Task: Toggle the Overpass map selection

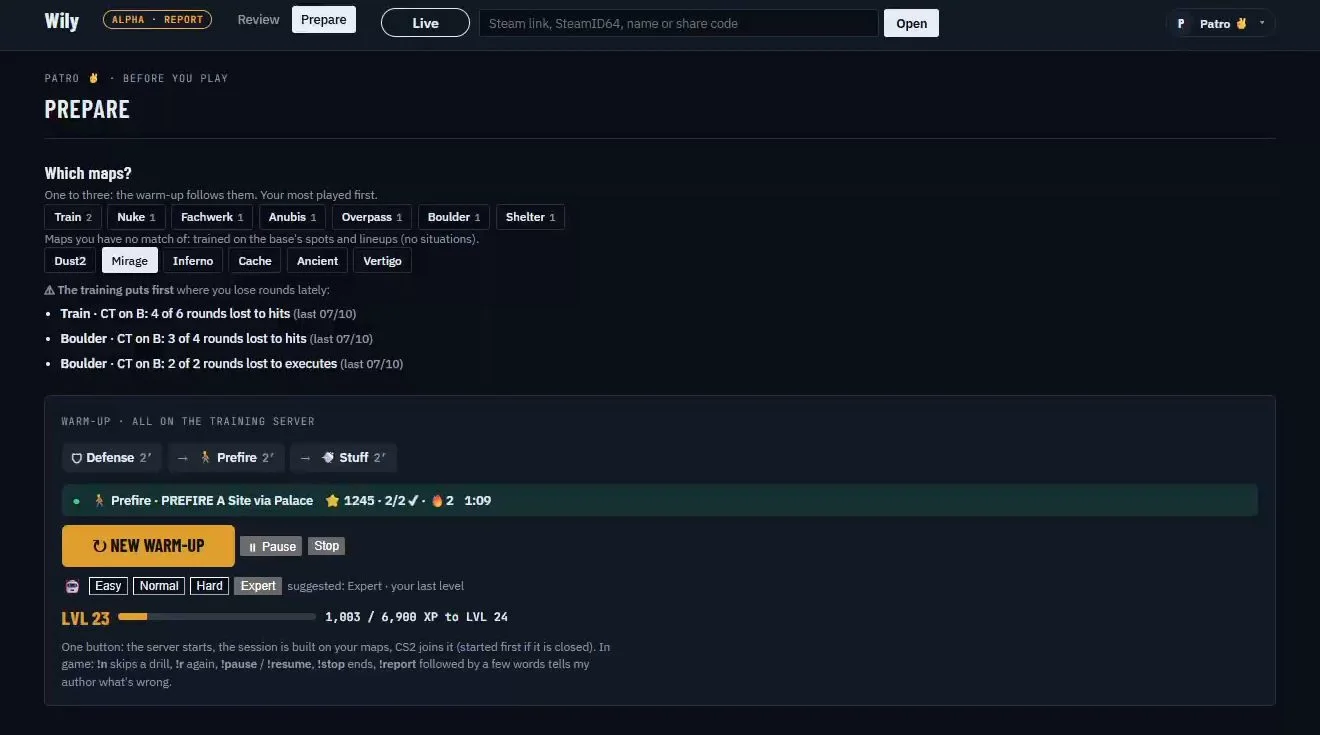Action: coord(372,217)
